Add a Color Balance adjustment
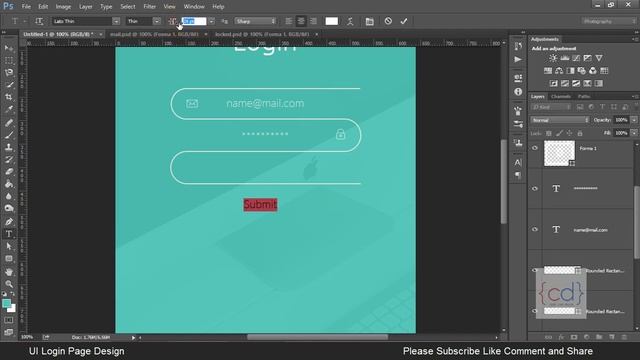The image size is (640, 360). click(559, 71)
